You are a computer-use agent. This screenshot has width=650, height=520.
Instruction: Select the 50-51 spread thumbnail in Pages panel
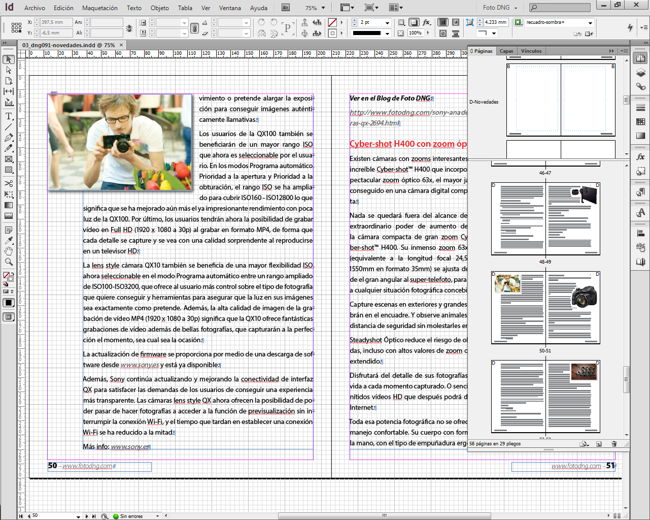[546, 308]
